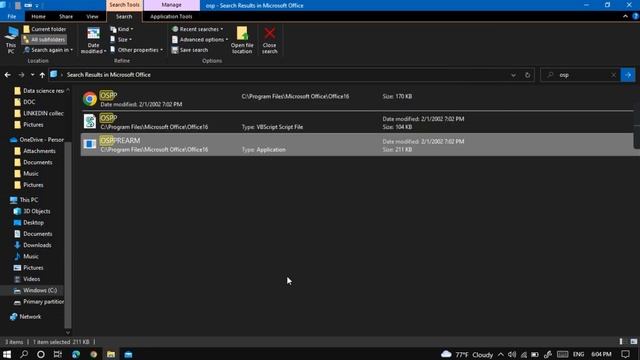Image resolution: width=640 pixels, height=360 pixels.
Task: Open Microsoft Edge from taskbar
Action: tap(76, 354)
